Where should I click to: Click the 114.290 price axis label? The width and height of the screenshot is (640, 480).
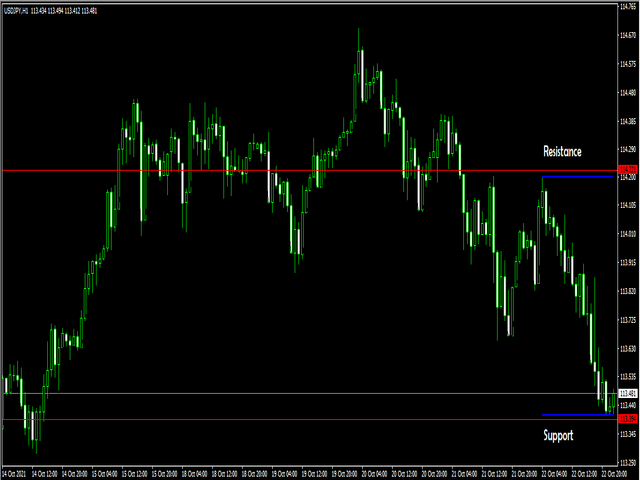(x=628, y=149)
